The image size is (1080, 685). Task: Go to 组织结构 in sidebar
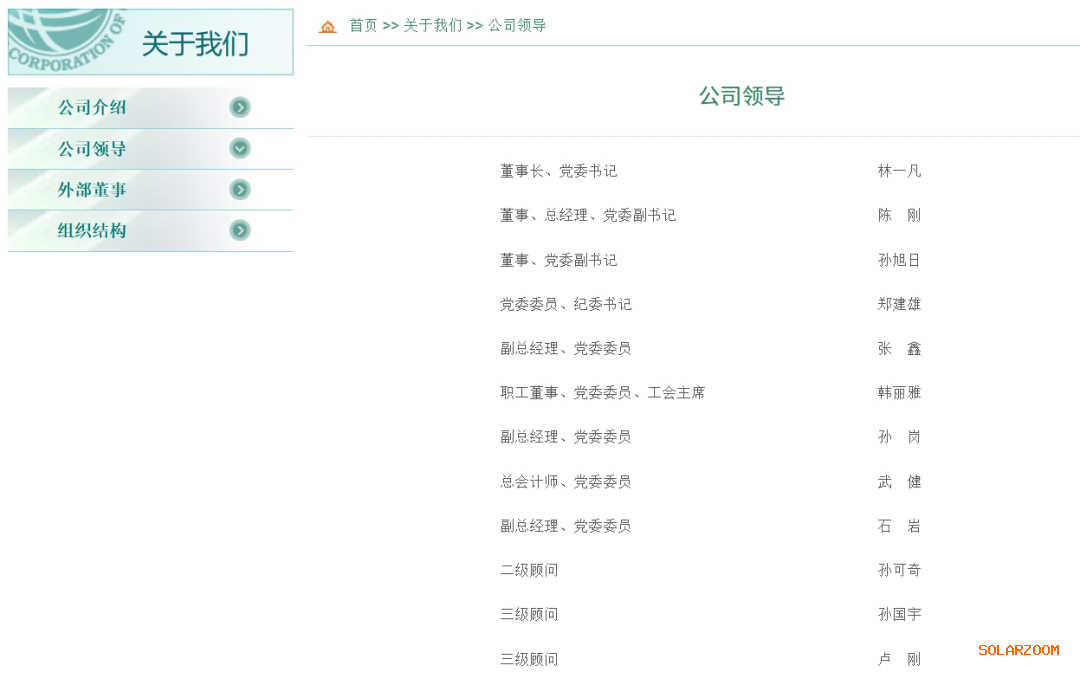92,231
